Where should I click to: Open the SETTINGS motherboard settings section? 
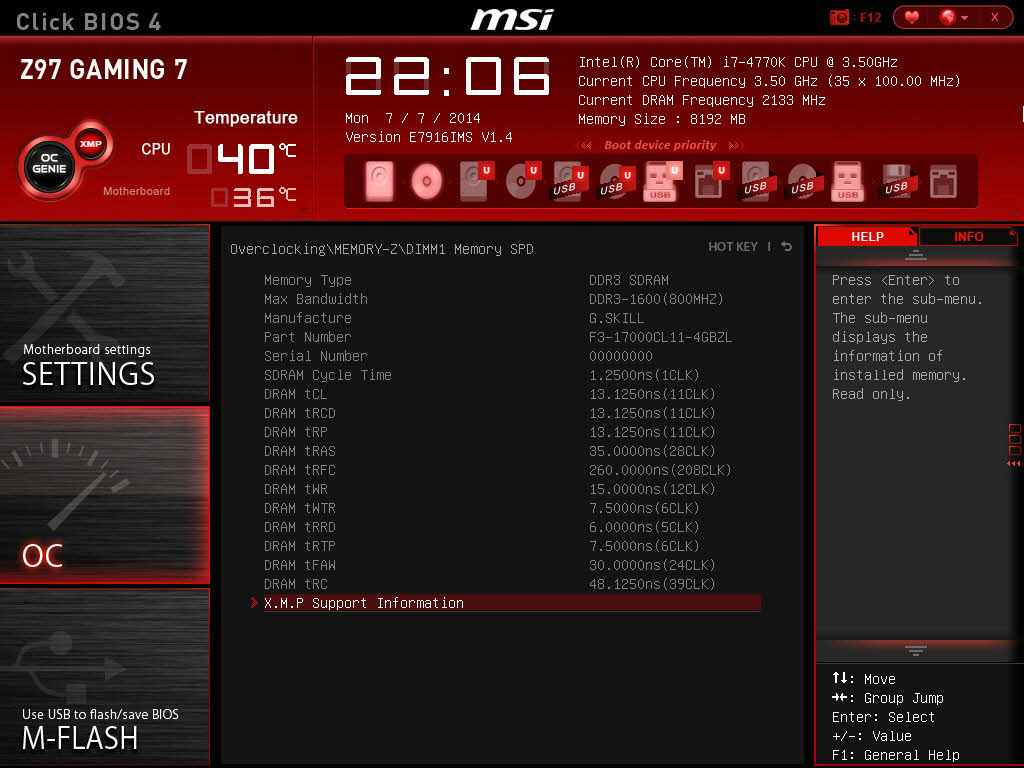[104, 312]
